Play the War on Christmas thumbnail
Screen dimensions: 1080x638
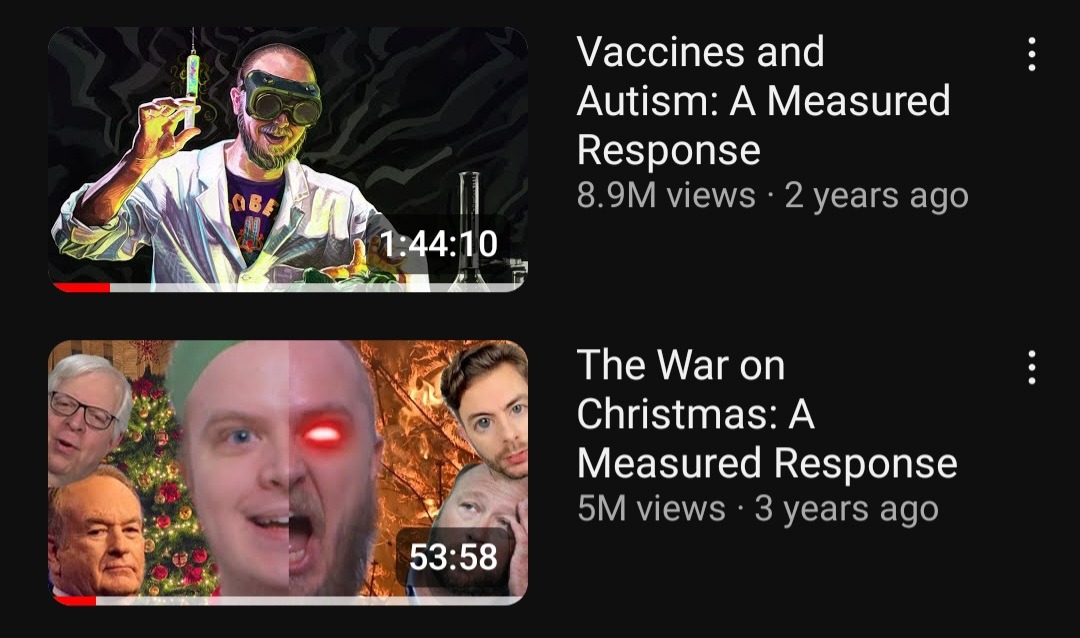[x=288, y=473]
